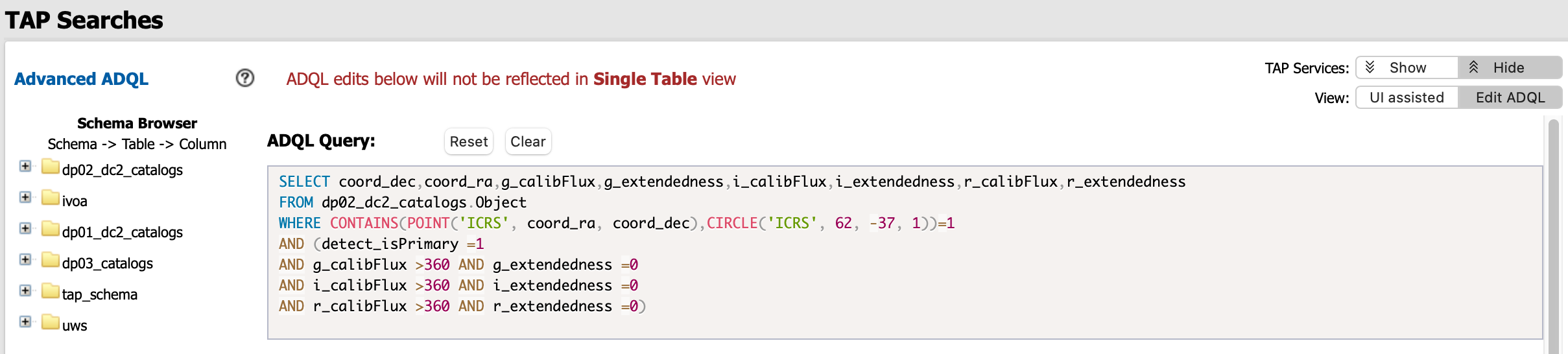This screenshot has width=1568, height=354.
Task: Click the uws folder icon
Action: point(50,323)
